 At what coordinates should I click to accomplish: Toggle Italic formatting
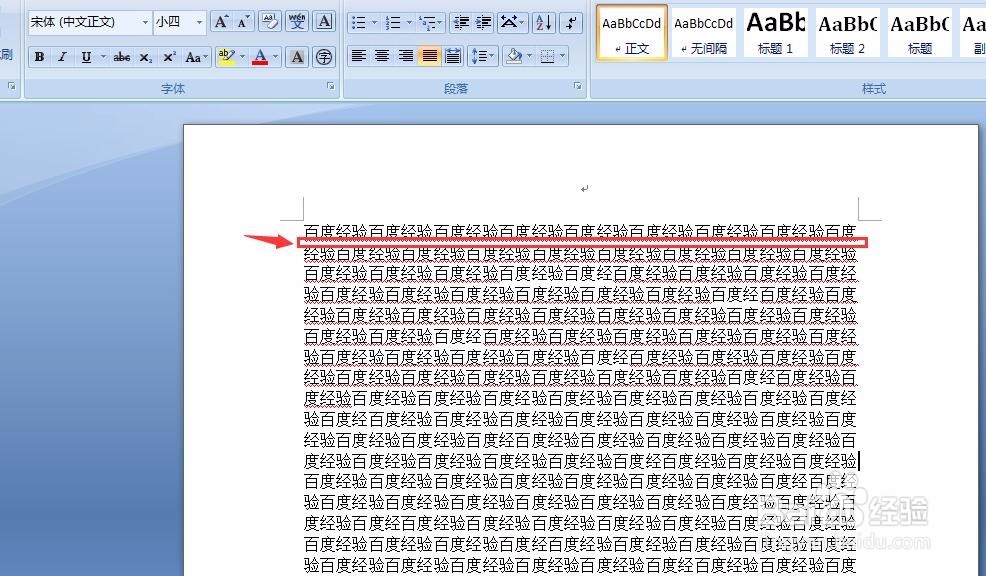(62, 57)
